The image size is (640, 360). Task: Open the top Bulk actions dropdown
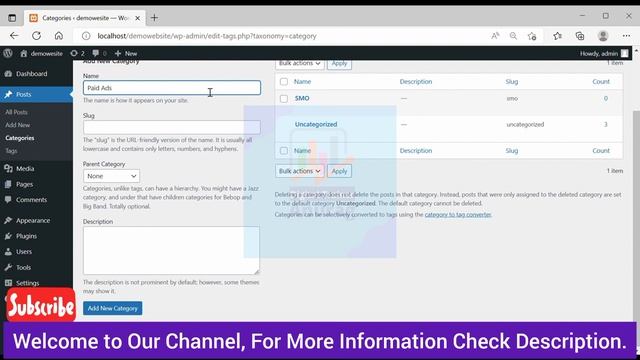[300, 64]
